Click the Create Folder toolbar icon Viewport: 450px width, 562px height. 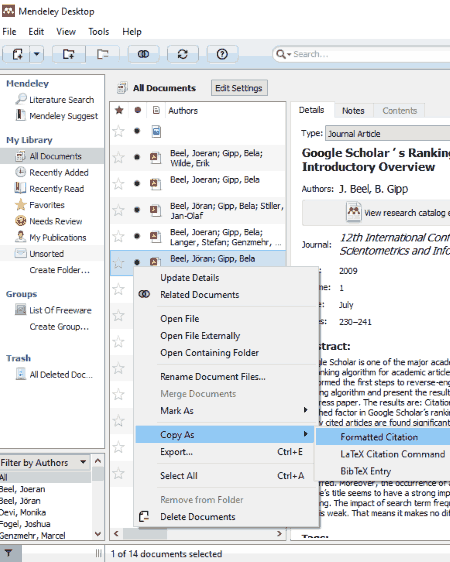tap(68, 54)
